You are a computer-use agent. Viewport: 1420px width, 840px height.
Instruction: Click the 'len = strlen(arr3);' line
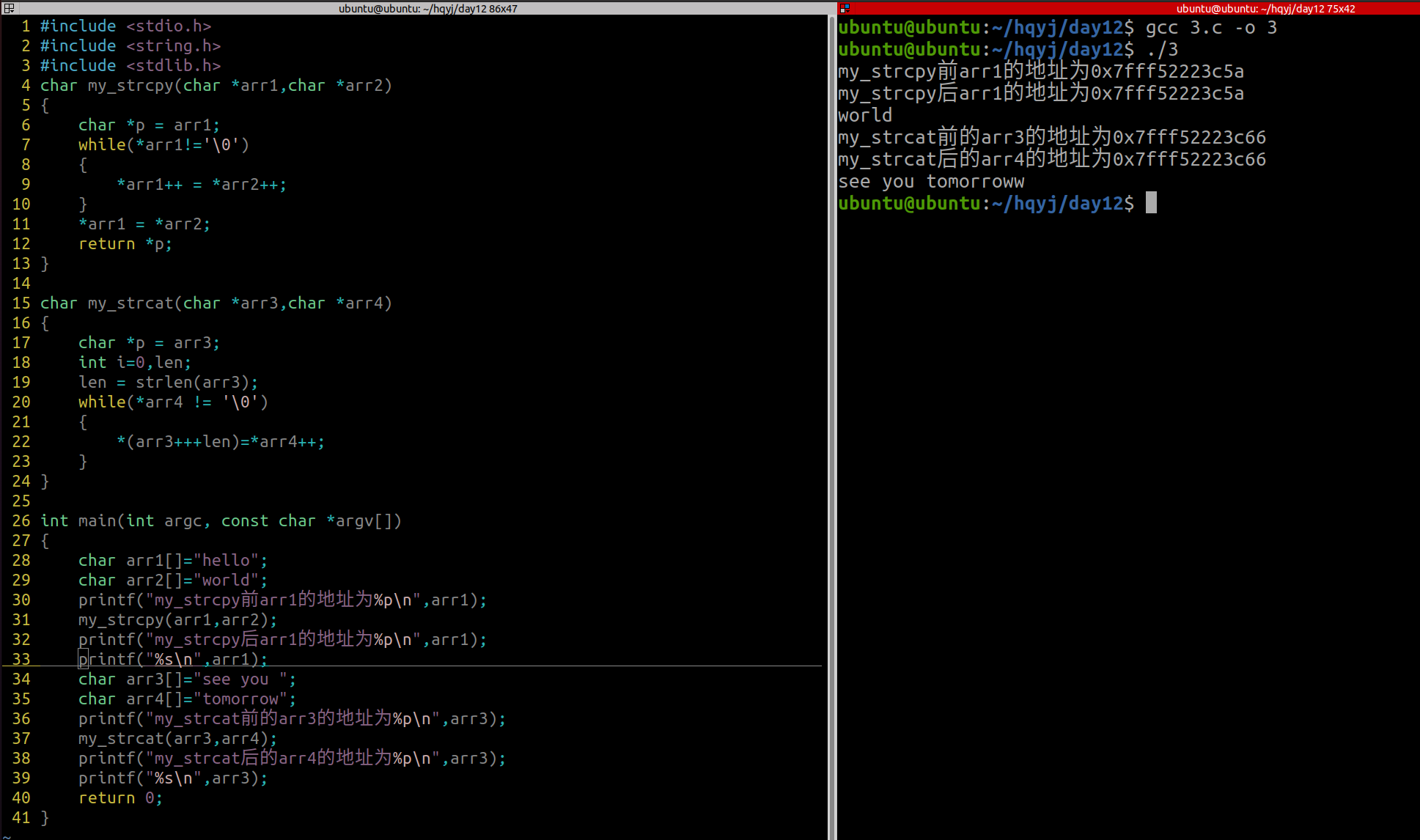(168, 383)
